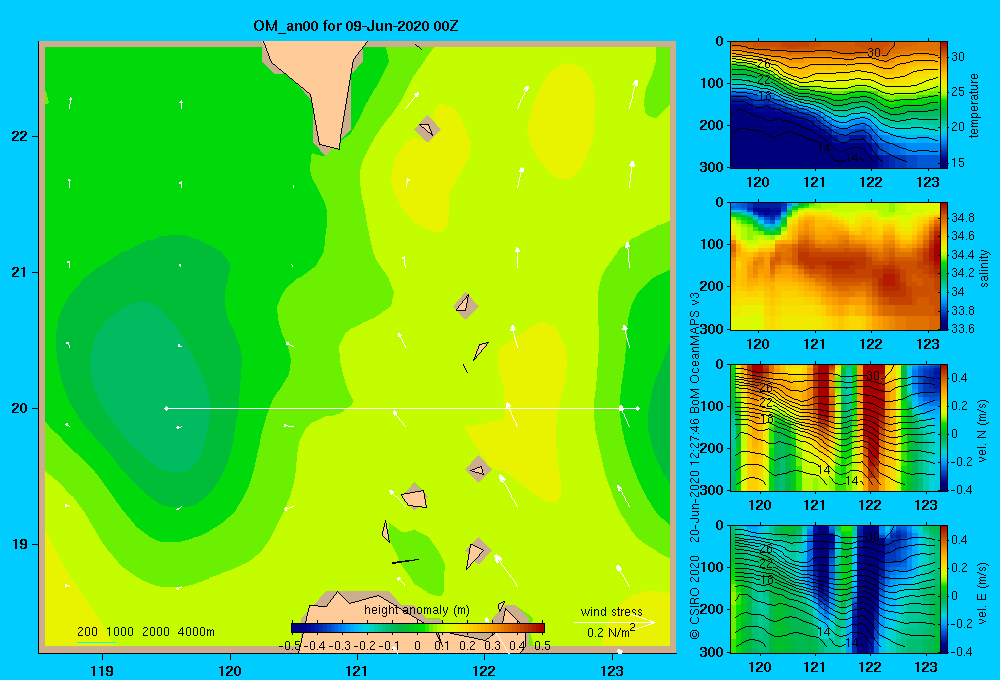This screenshot has width=1000, height=680.
Task: Click the '30' contour label in the temperature panel
Action: point(874,53)
